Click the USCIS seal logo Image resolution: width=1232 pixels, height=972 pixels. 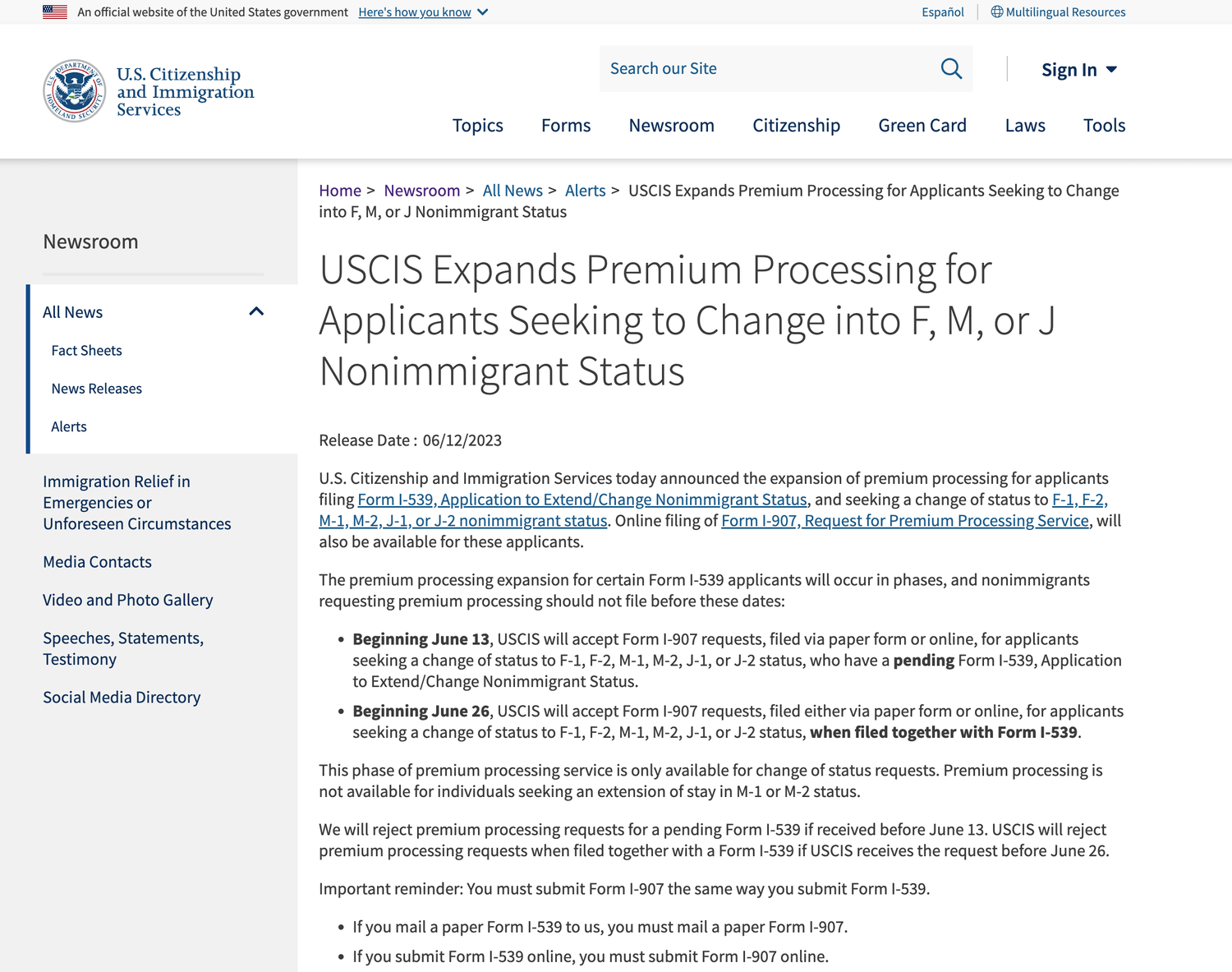click(75, 90)
